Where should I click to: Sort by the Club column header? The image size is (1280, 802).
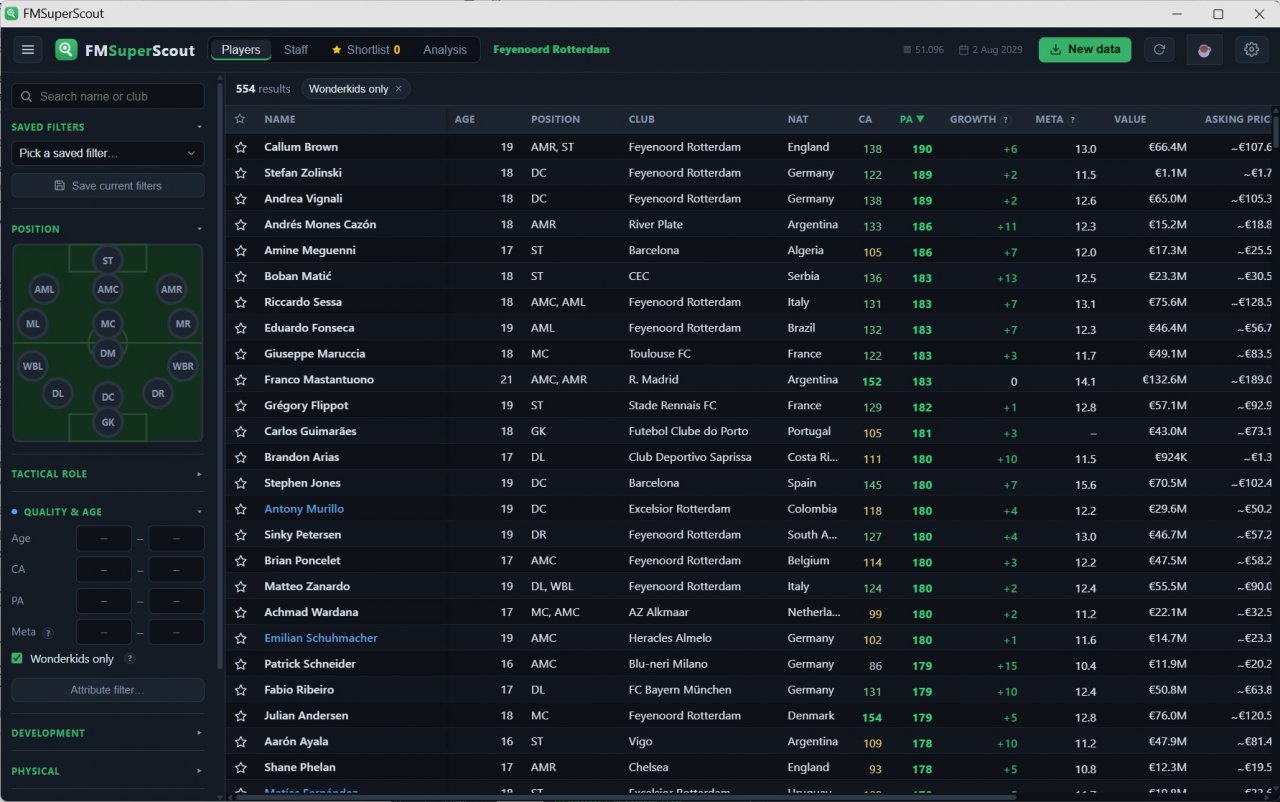(x=642, y=119)
